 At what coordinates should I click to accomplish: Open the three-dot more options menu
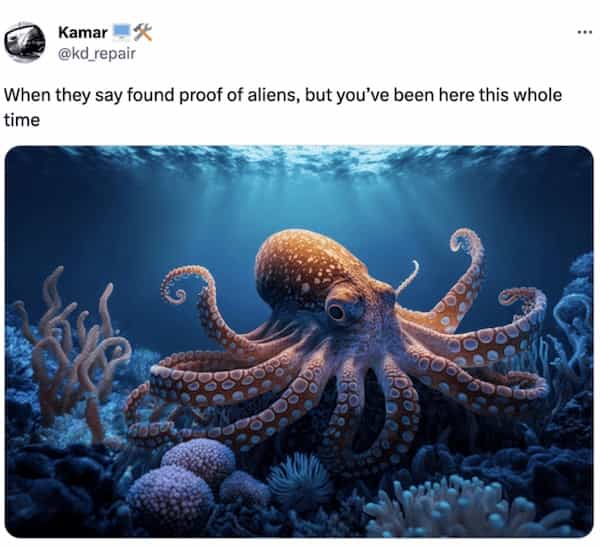click(x=585, y=33)
